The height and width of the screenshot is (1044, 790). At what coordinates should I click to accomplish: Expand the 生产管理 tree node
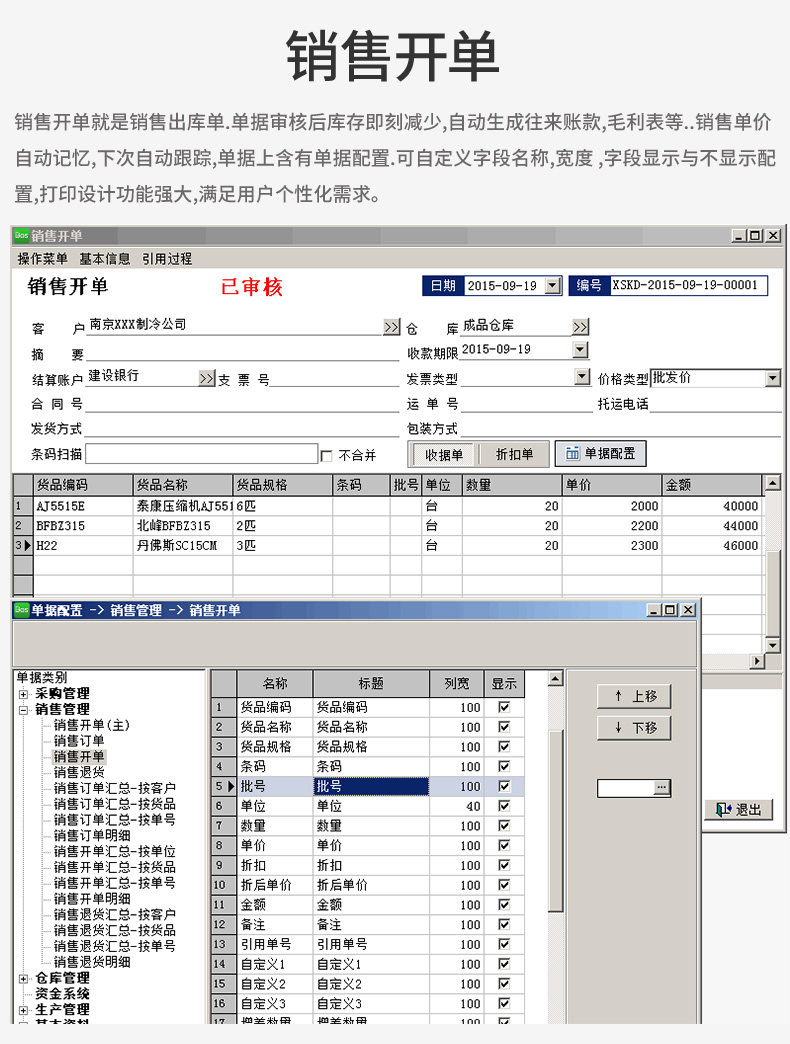(x=23, y=1010)
